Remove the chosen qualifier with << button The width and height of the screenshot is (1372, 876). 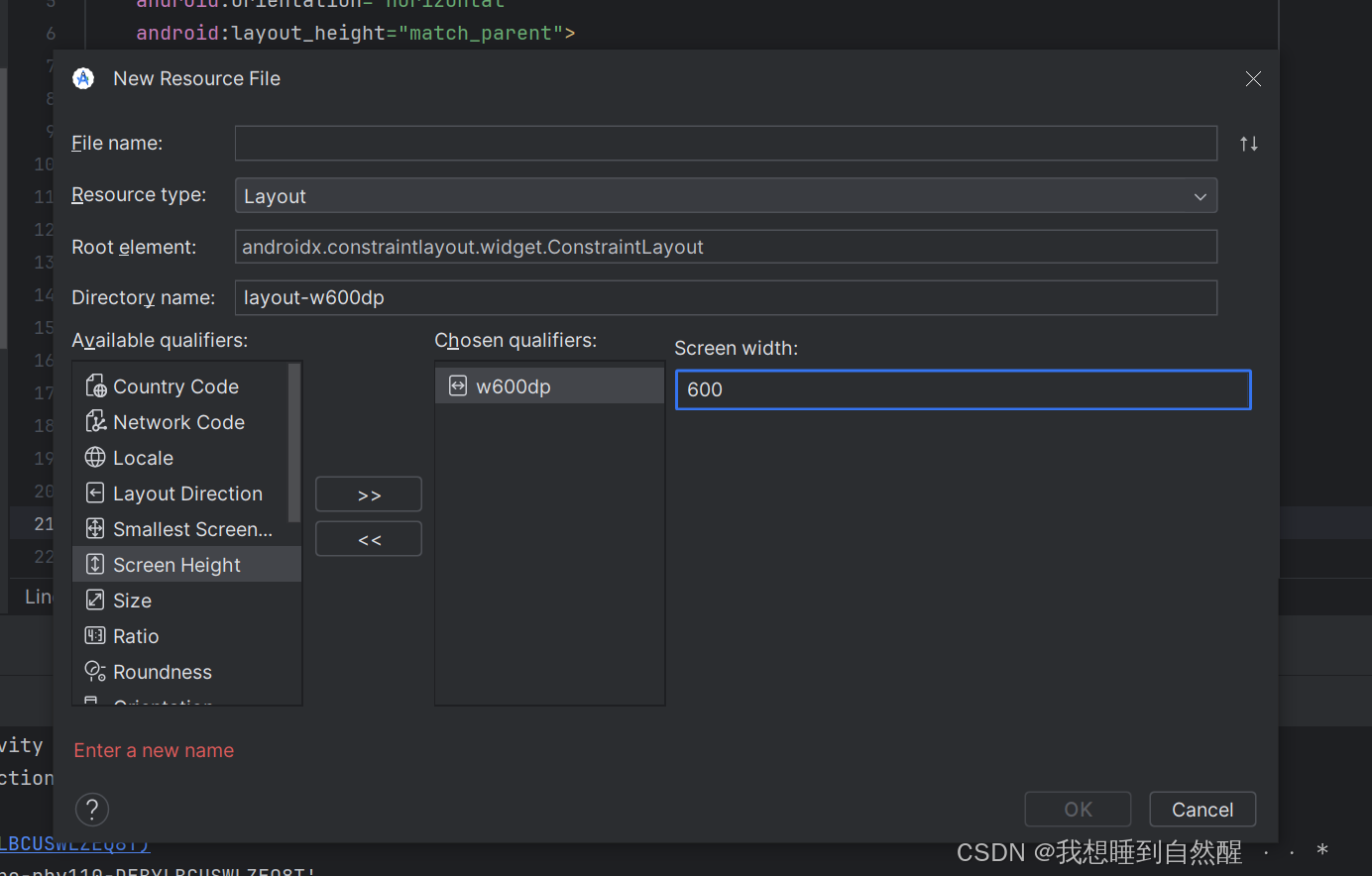(x=369, y=539)
